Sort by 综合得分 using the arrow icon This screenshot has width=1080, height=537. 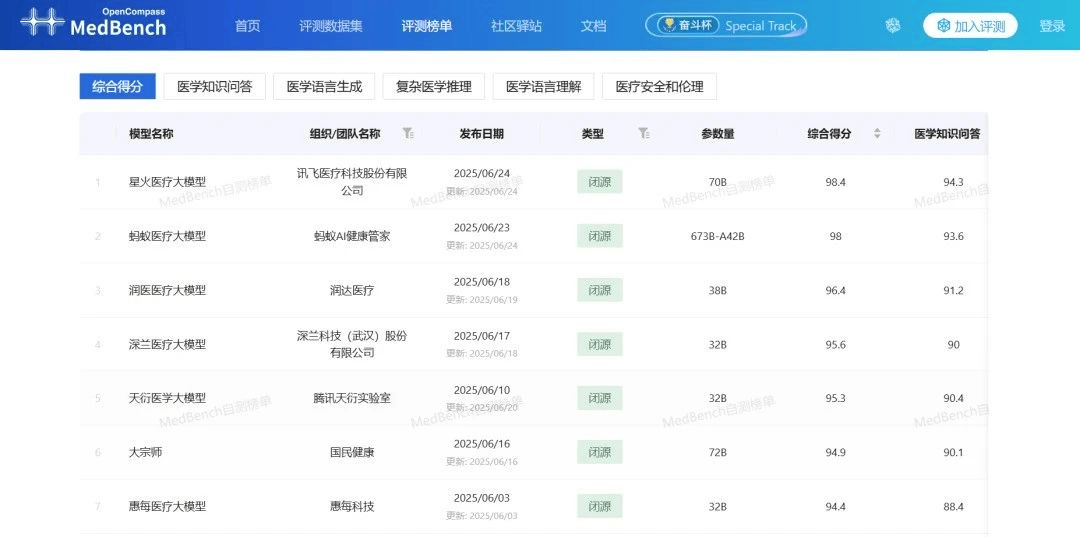pos(877,134)
